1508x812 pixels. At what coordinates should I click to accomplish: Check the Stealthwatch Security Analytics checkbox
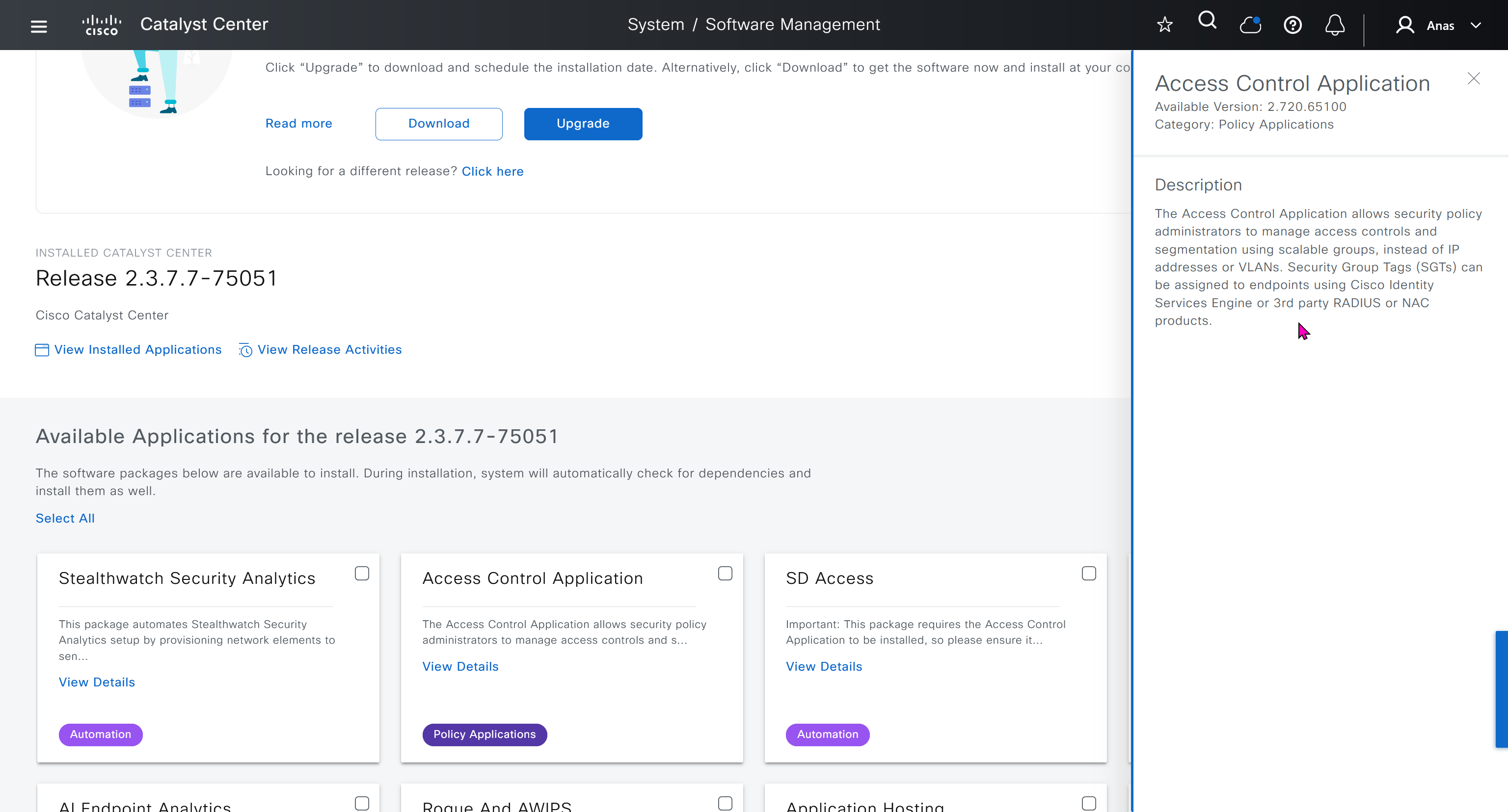click(362, 574)
